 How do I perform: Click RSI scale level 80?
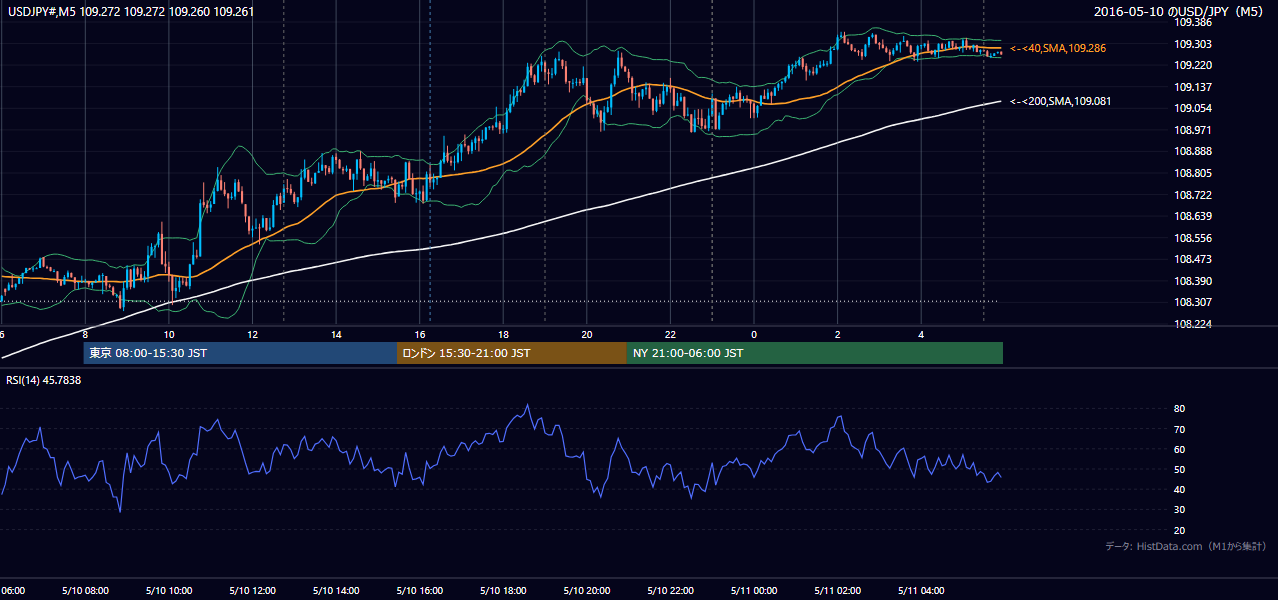tap(1180, 409)
